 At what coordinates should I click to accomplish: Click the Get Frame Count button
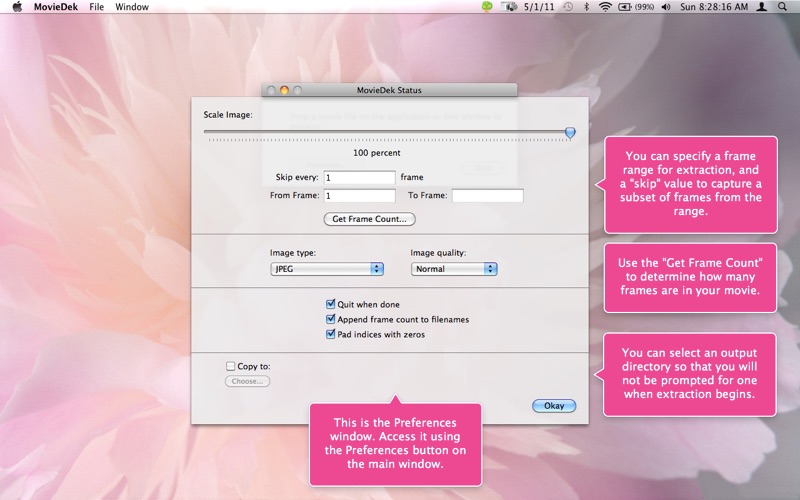point(369,219)
